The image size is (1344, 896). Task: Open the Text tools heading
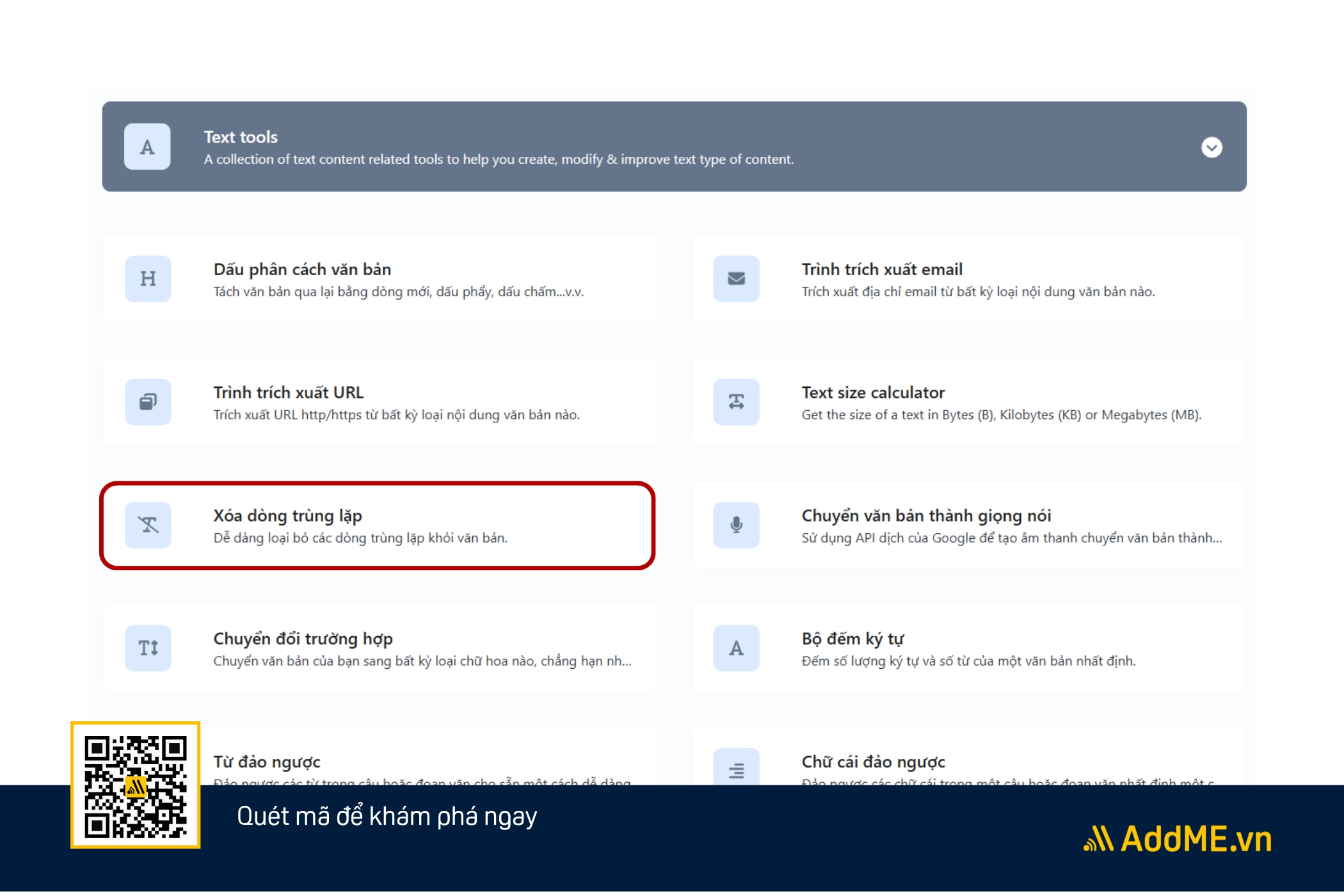[x=241, y=137]
